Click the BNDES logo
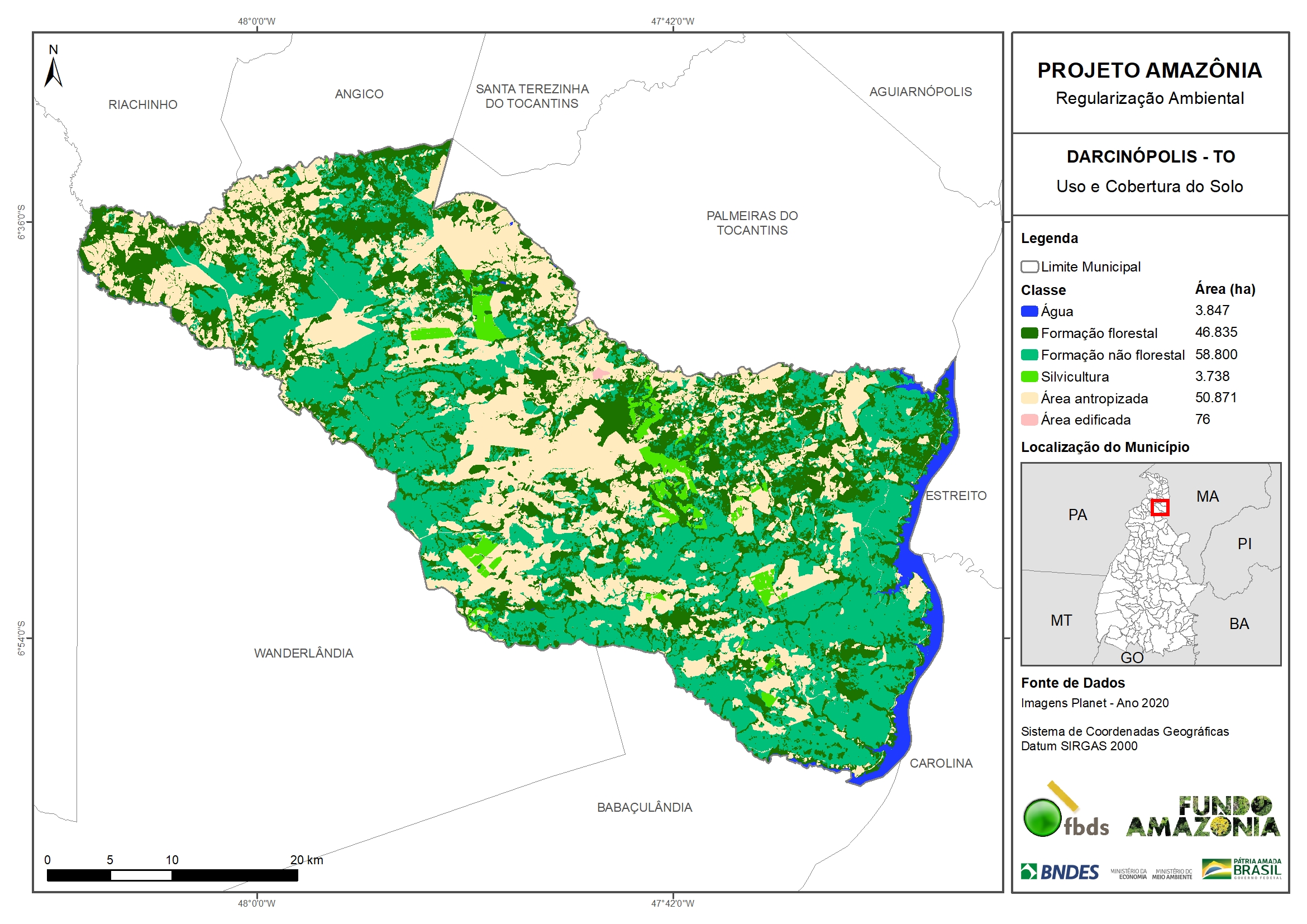The height and width of the screenshot is (924, 1307). (x=1060, y=872)
